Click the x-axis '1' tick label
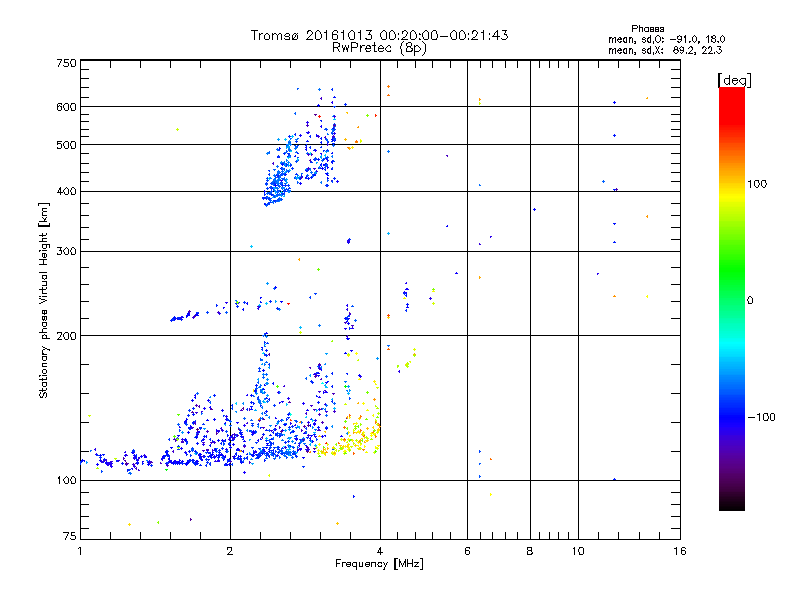 (x=80, y=551)
